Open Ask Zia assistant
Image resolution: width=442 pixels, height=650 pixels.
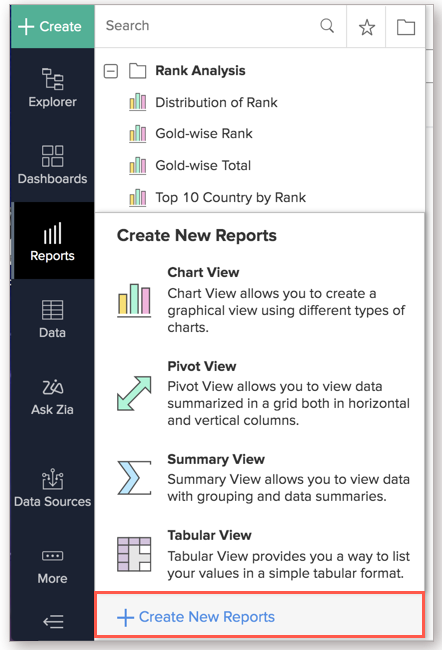(52, 395)
